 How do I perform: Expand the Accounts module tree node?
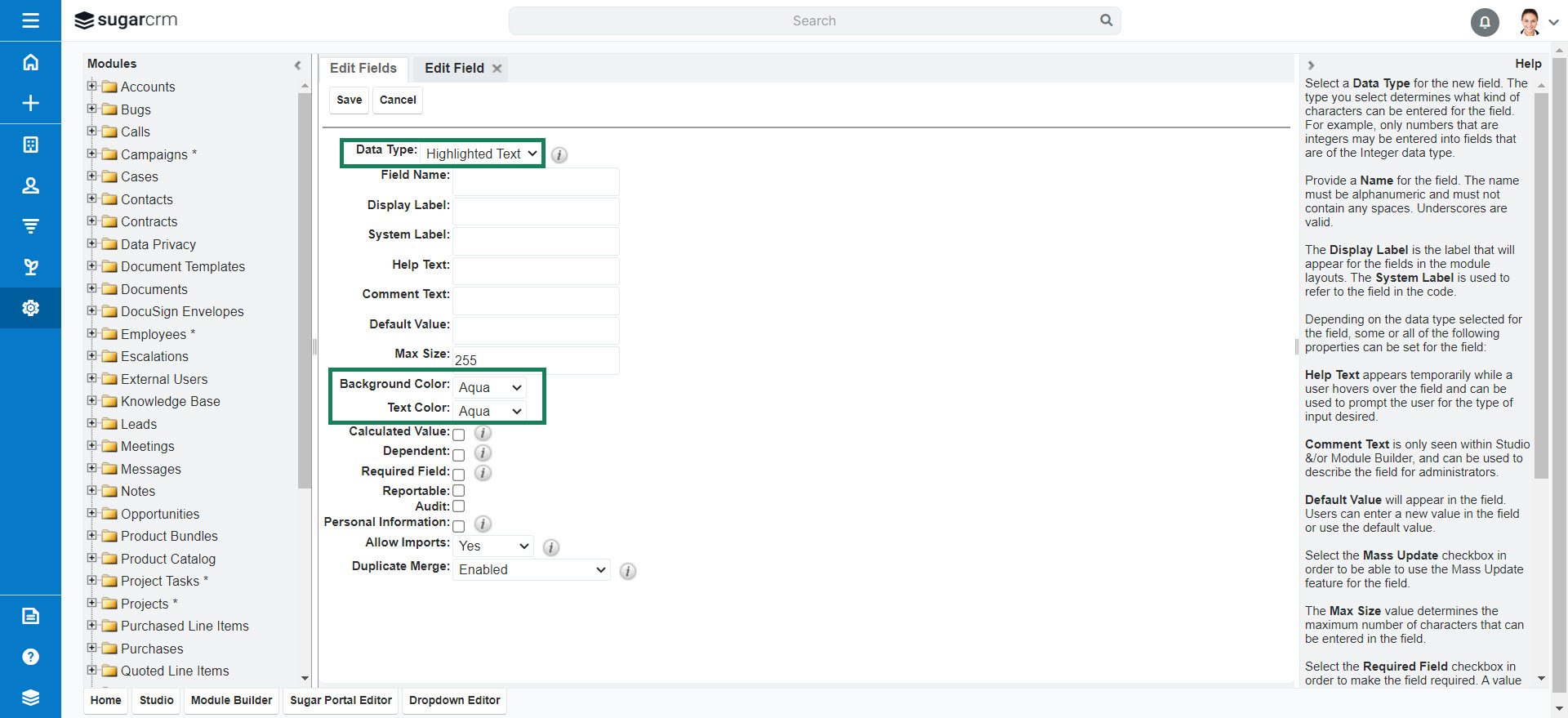point(92,86)
